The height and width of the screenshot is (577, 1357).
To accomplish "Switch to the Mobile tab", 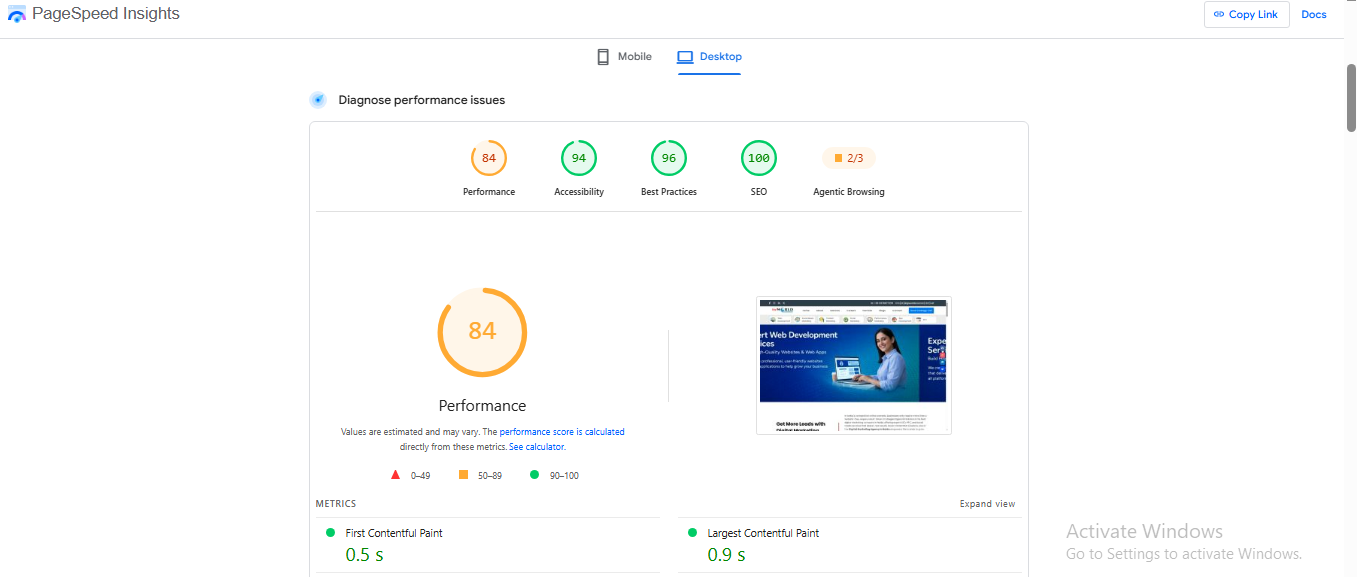I will pos(624,57).
